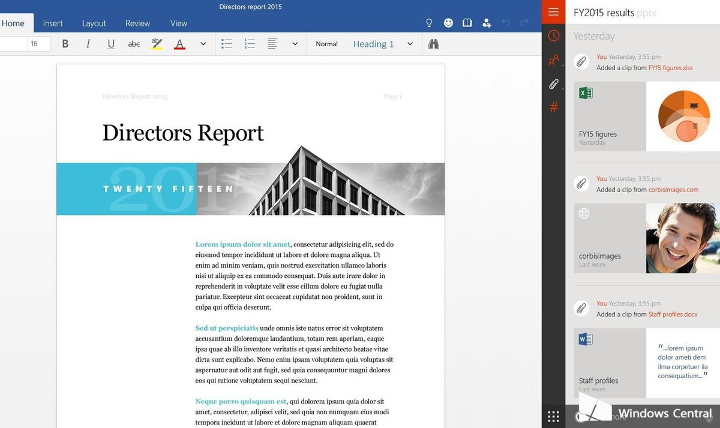Select the hashtag icon in the sidebar
720x428 pixels.
[553, 107]
